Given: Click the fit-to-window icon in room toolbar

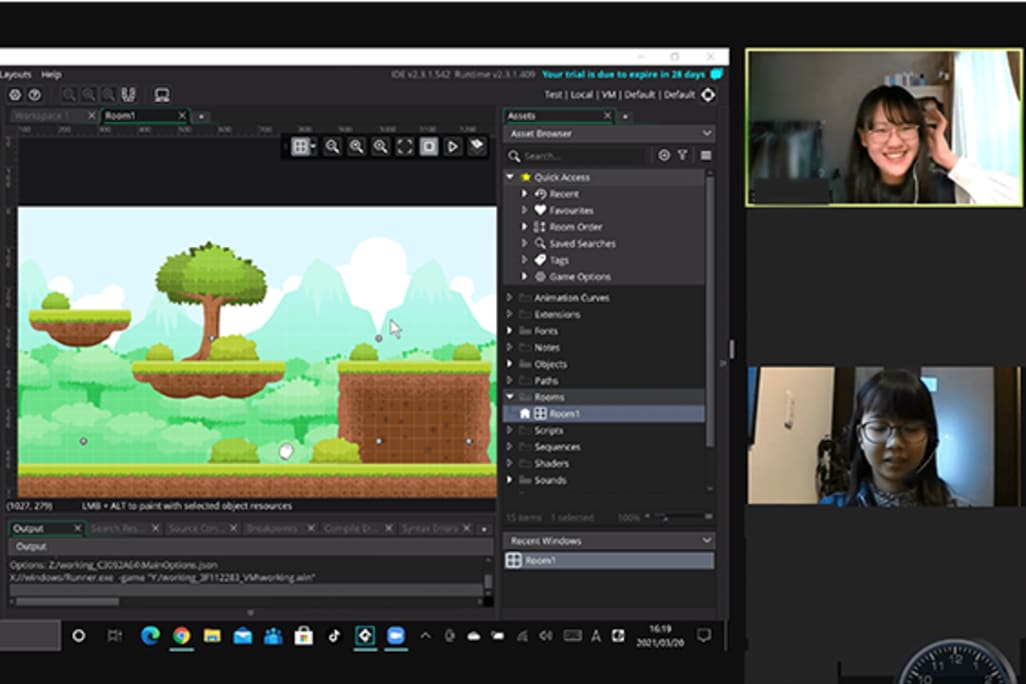Looking at the screenshot, I should pos(405,147).
